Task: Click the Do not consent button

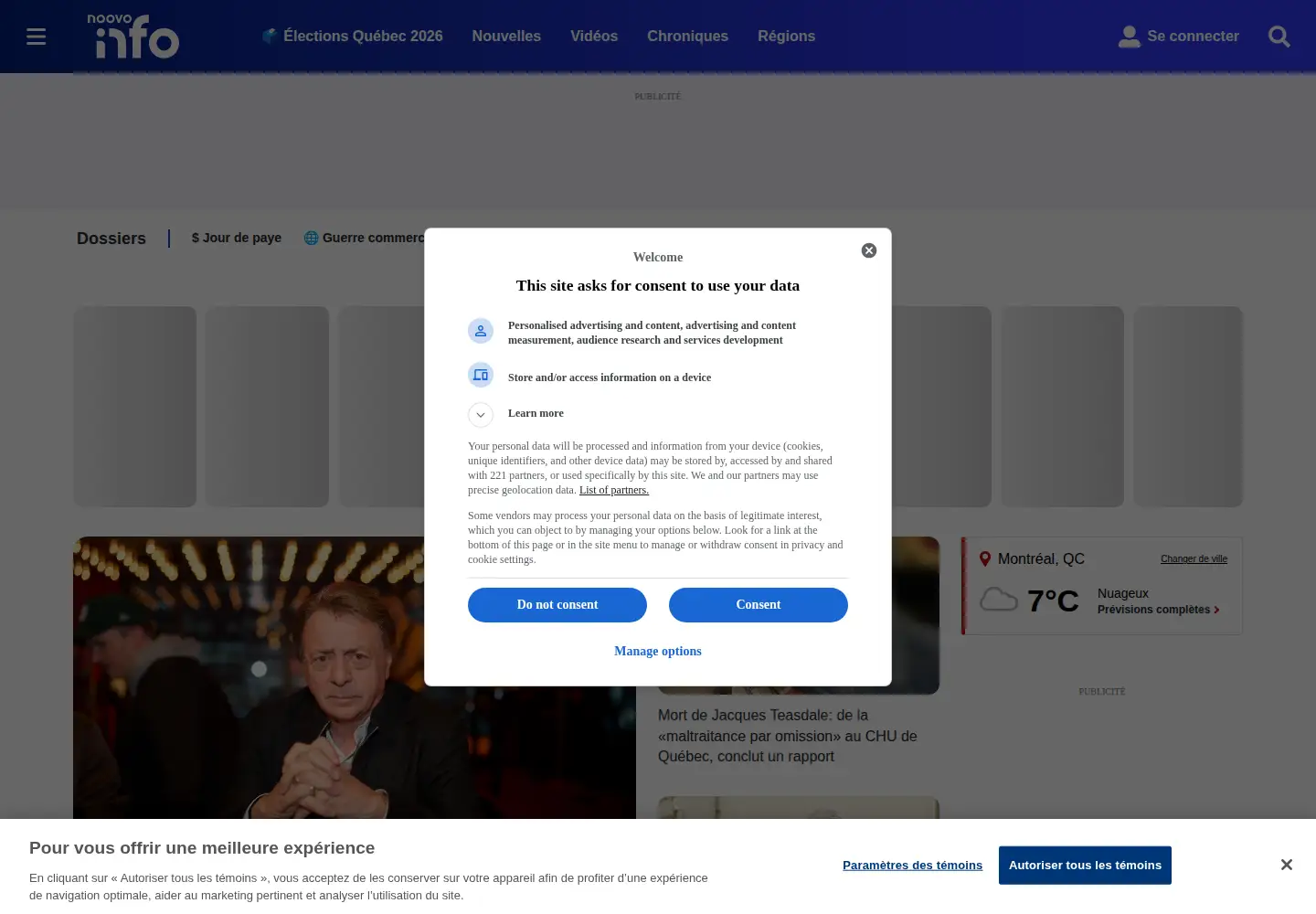Action: (557, 605)
